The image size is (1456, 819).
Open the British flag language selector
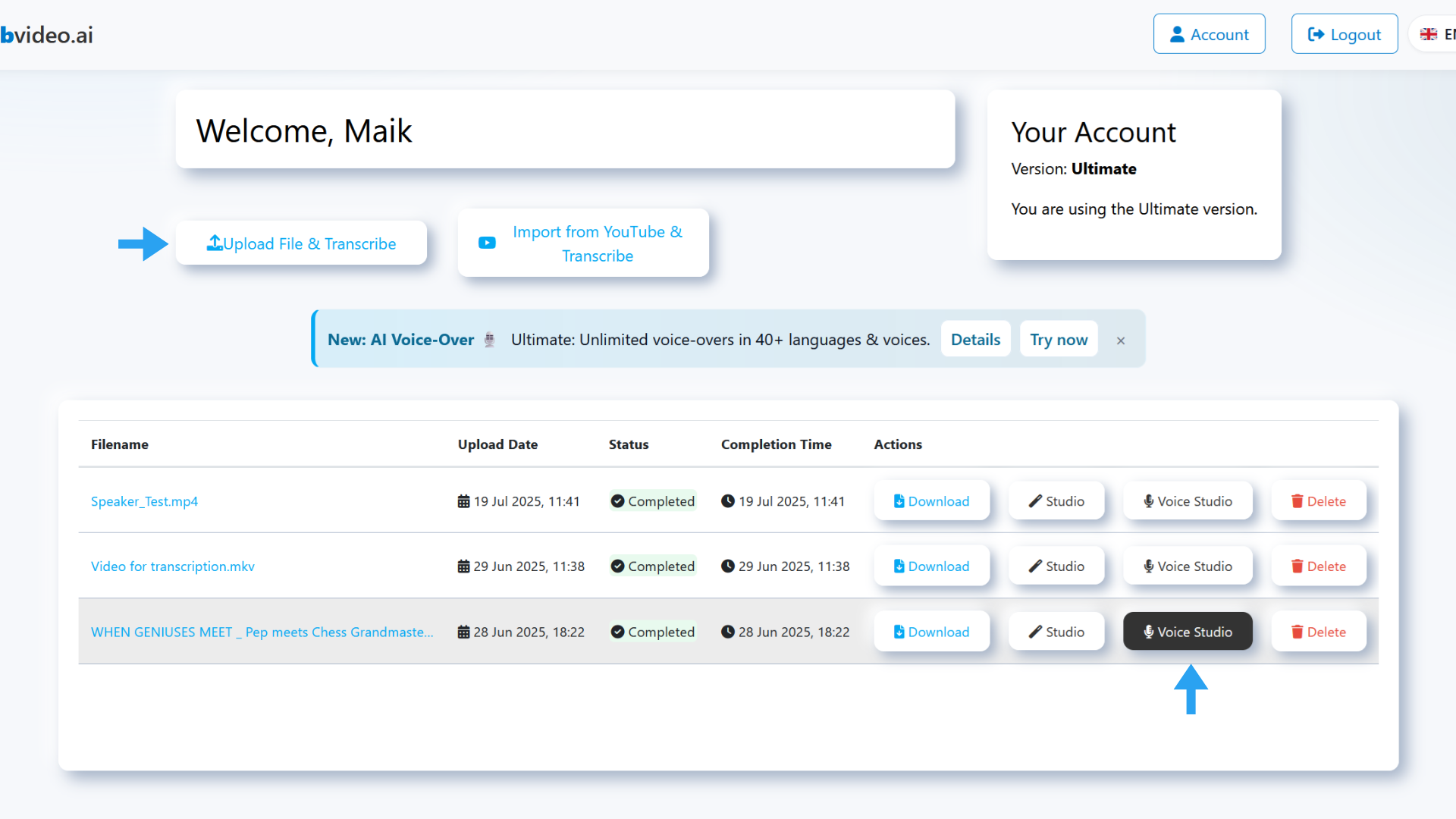pyautogui.click(x=1430, y=33)
